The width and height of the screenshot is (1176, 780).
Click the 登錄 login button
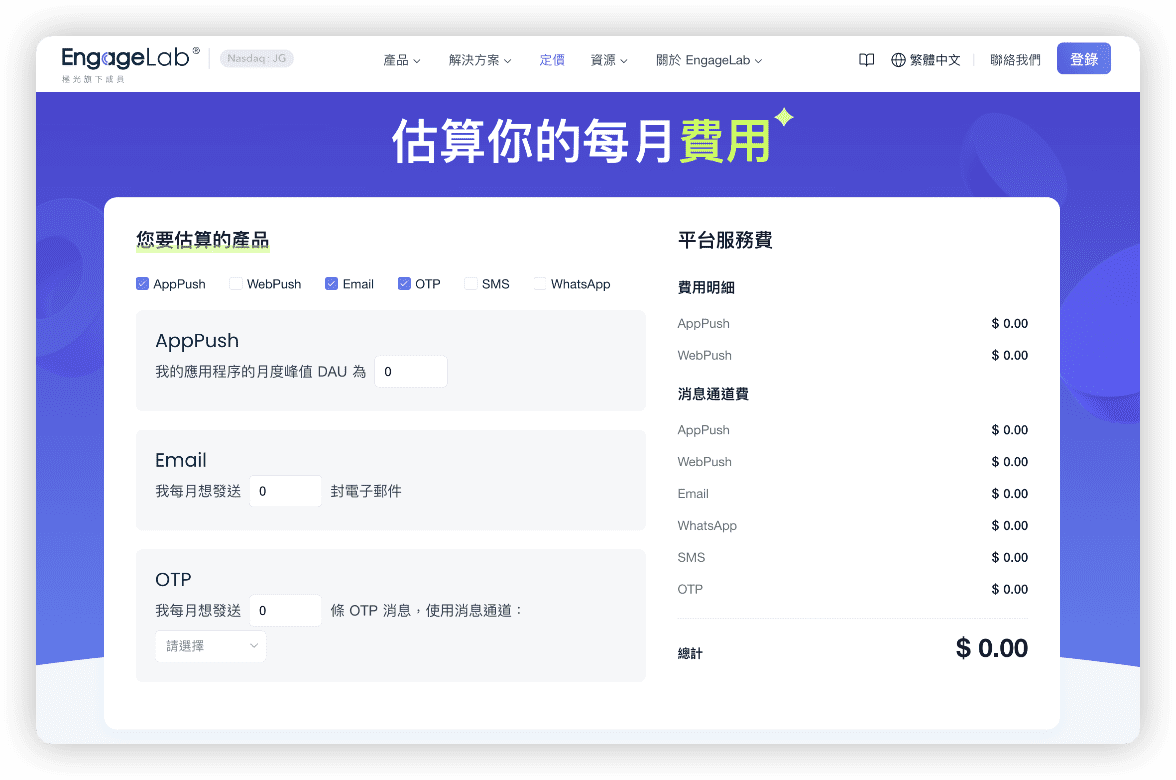(x=1084, y=58)
